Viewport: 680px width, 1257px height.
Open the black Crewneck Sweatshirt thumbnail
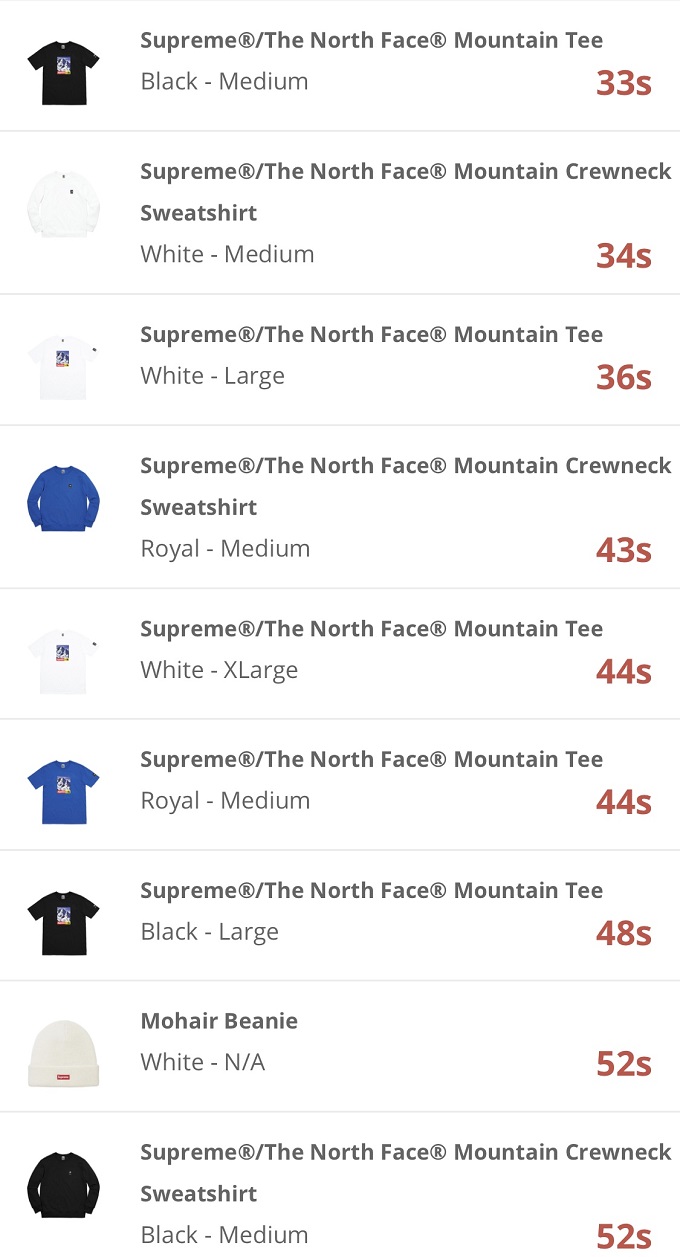(63, 1185)
